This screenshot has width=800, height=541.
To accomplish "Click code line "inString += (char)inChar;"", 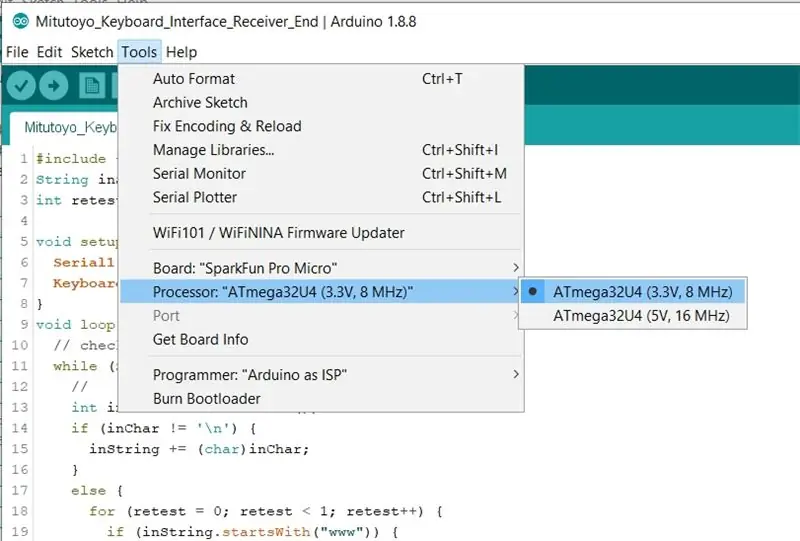I will pyautogui.click(x=199, y=449).
